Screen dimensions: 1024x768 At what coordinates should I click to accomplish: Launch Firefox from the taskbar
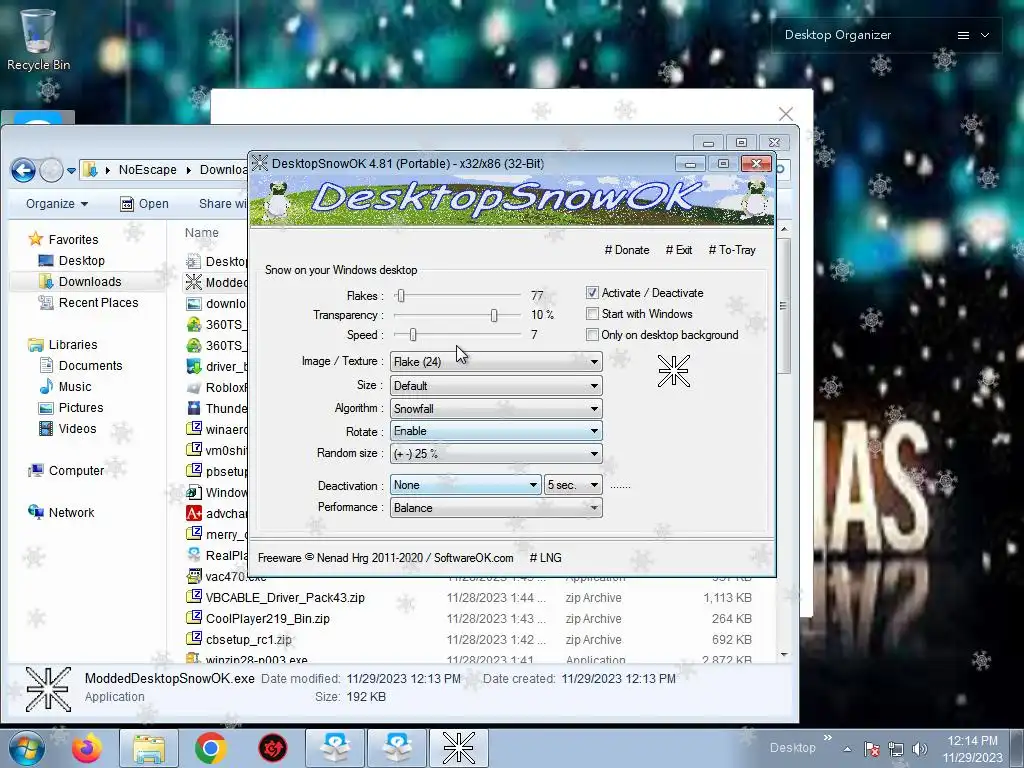(87, 748)
